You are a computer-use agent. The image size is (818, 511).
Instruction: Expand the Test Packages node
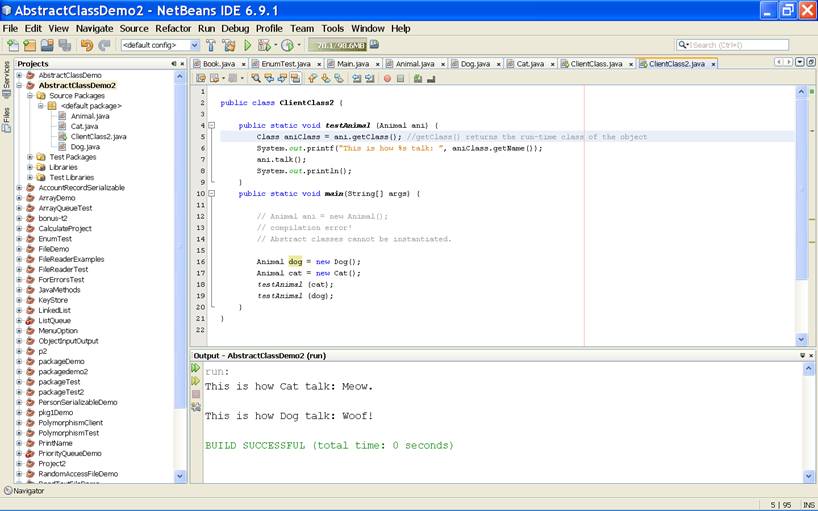(x=30, y=157)
